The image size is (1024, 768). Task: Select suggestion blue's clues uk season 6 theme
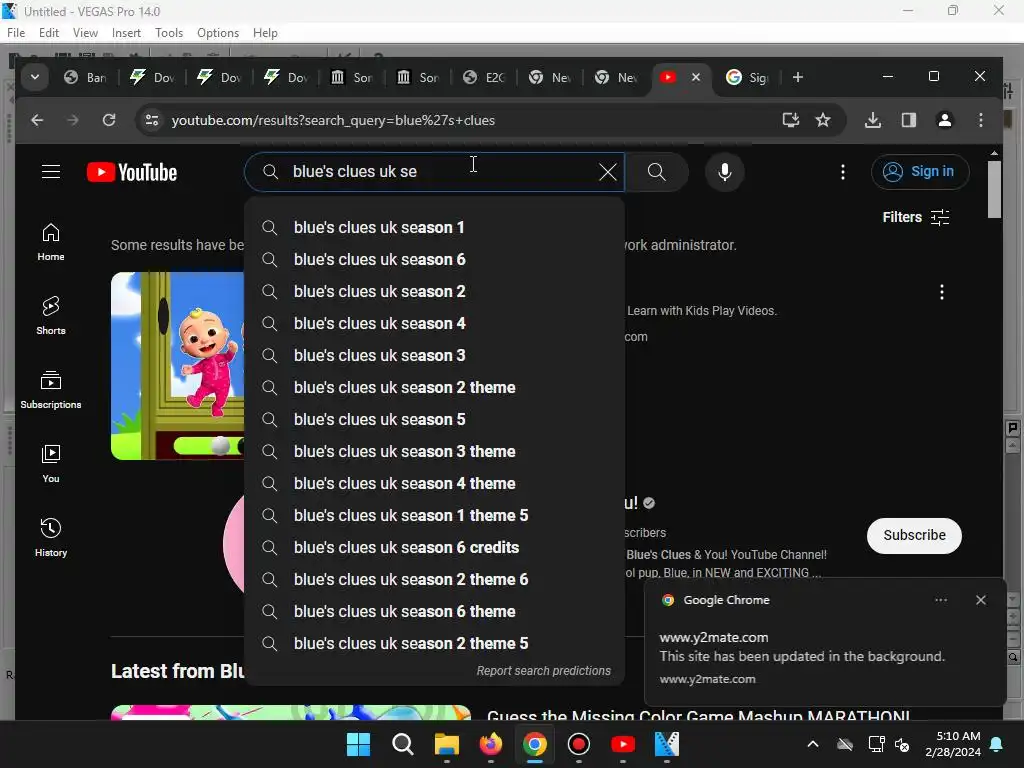point(434,611)
